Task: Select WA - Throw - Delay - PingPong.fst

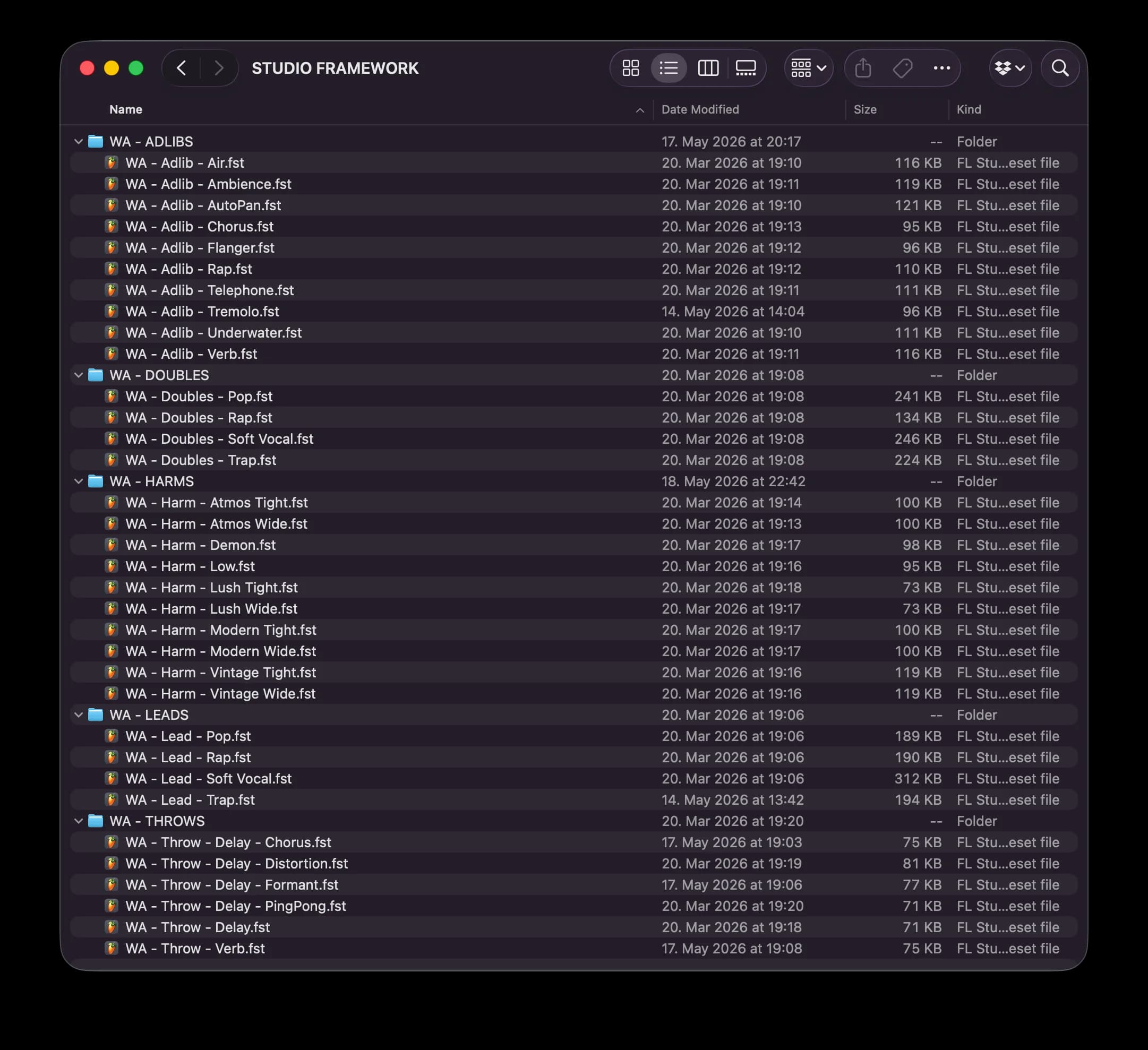Action: click(x=573, y=906)
